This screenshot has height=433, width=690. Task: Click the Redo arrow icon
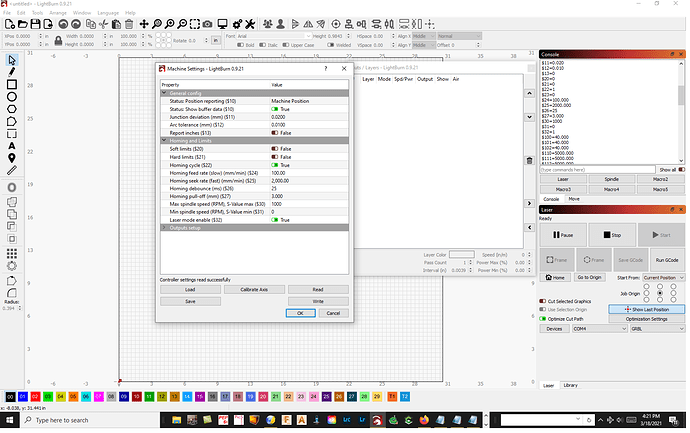[76, 24]
